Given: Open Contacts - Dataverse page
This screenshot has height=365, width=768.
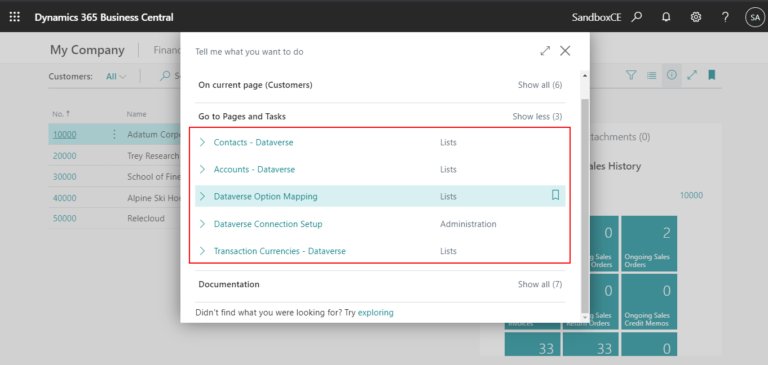Looking at the screenshot, I should 253,143.
